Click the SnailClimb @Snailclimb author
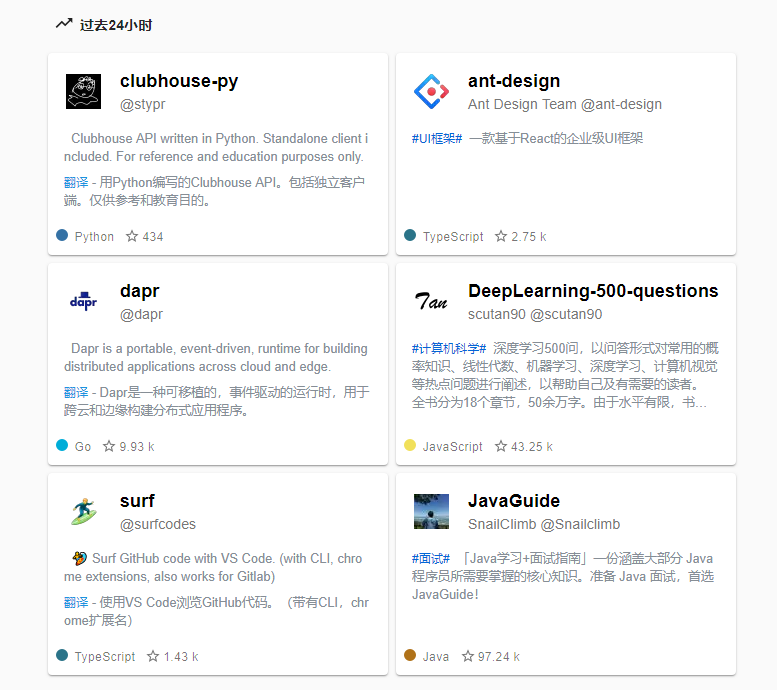This screenshot has width=777, height=690. (x=544, y=524)
